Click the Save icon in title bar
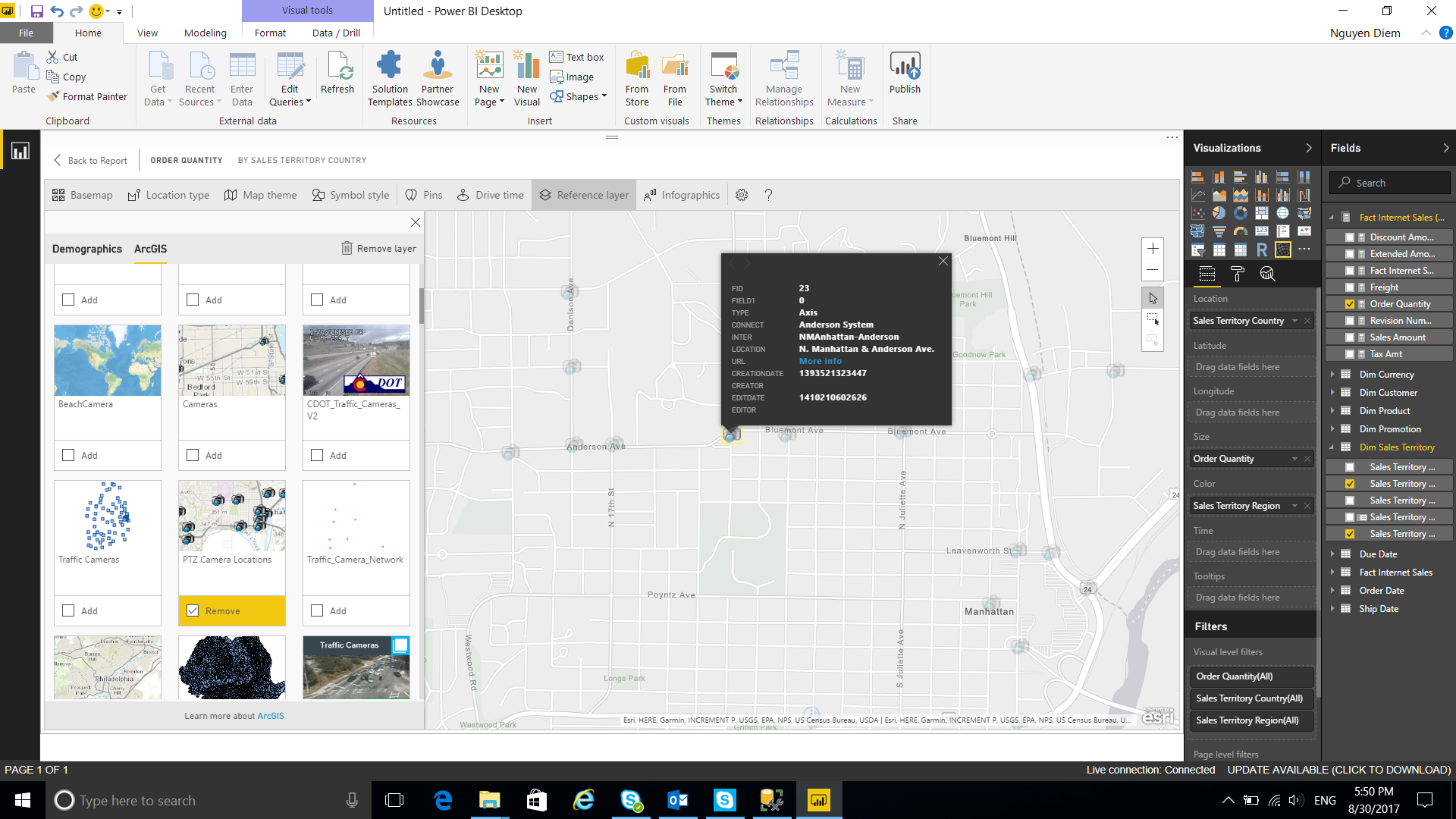The image size is (1456, 819). pos(36,11)
